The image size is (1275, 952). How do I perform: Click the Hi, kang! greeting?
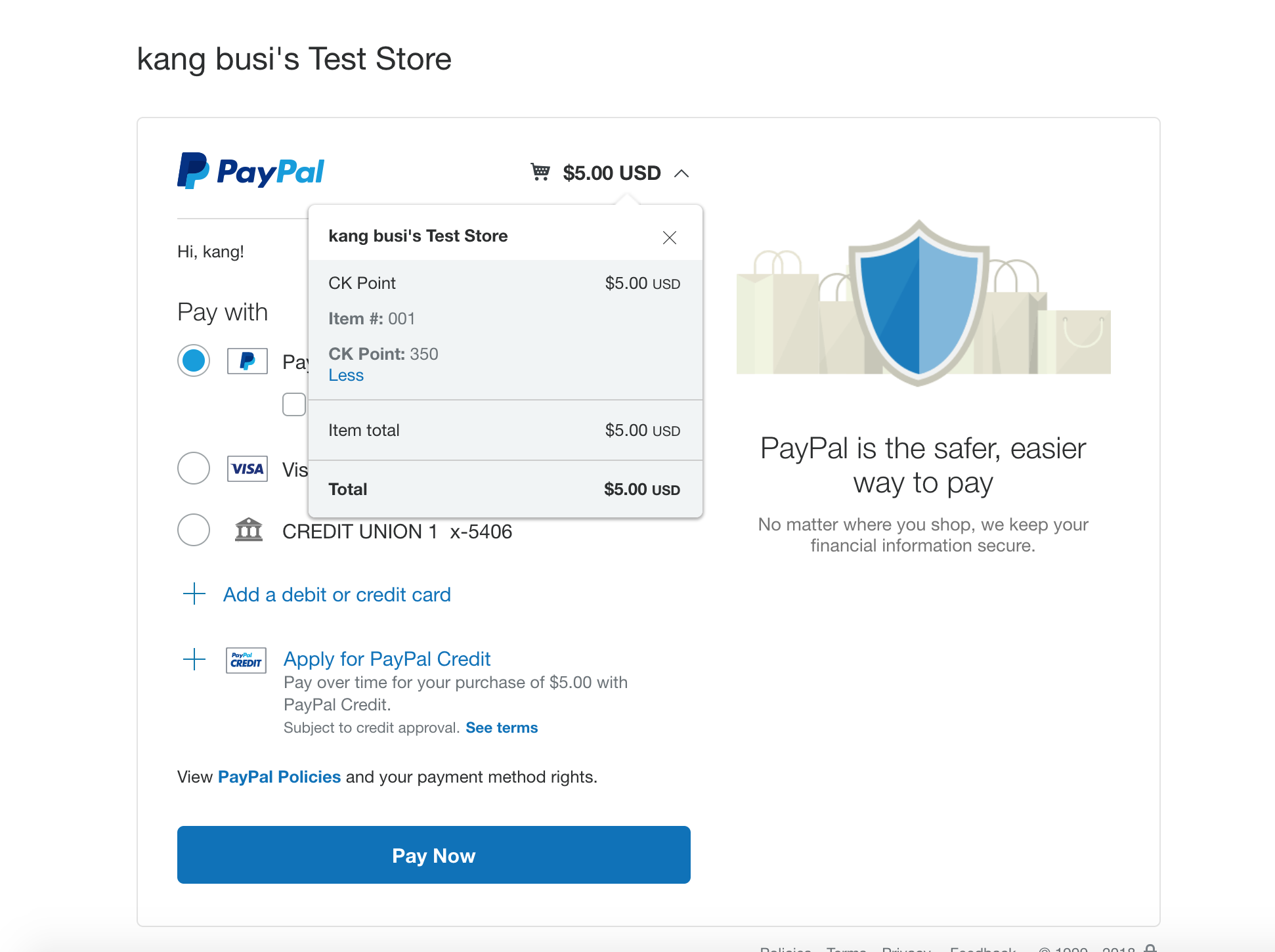point(211,252)
